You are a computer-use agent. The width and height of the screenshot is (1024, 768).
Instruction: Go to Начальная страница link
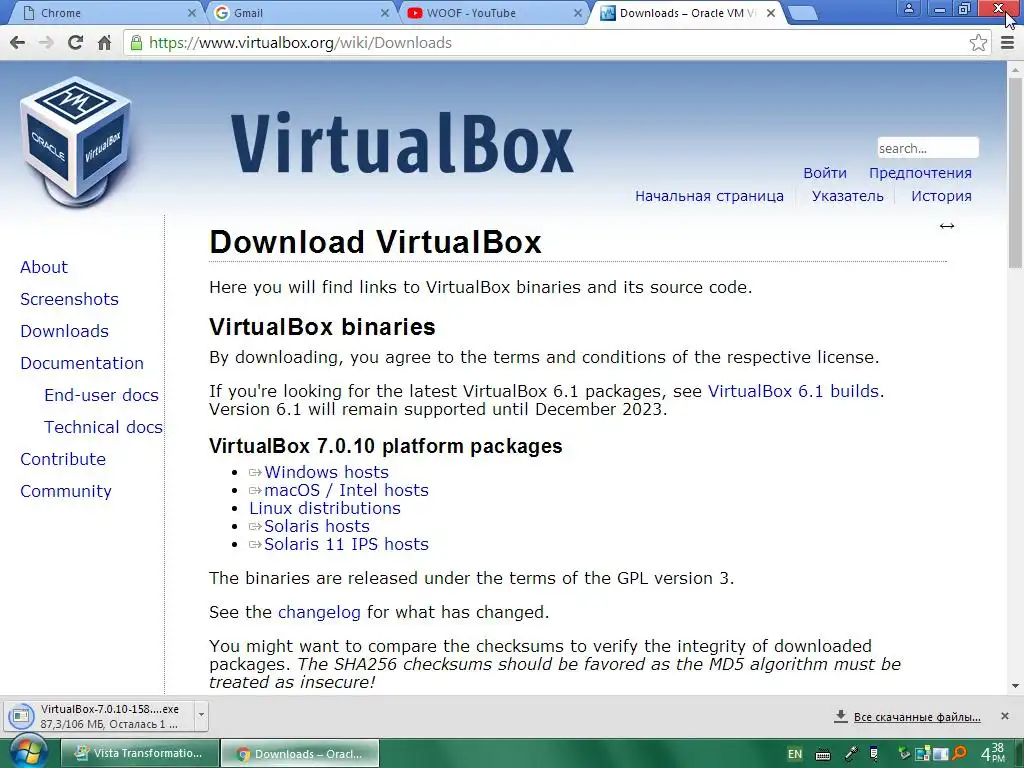[709, 196]
